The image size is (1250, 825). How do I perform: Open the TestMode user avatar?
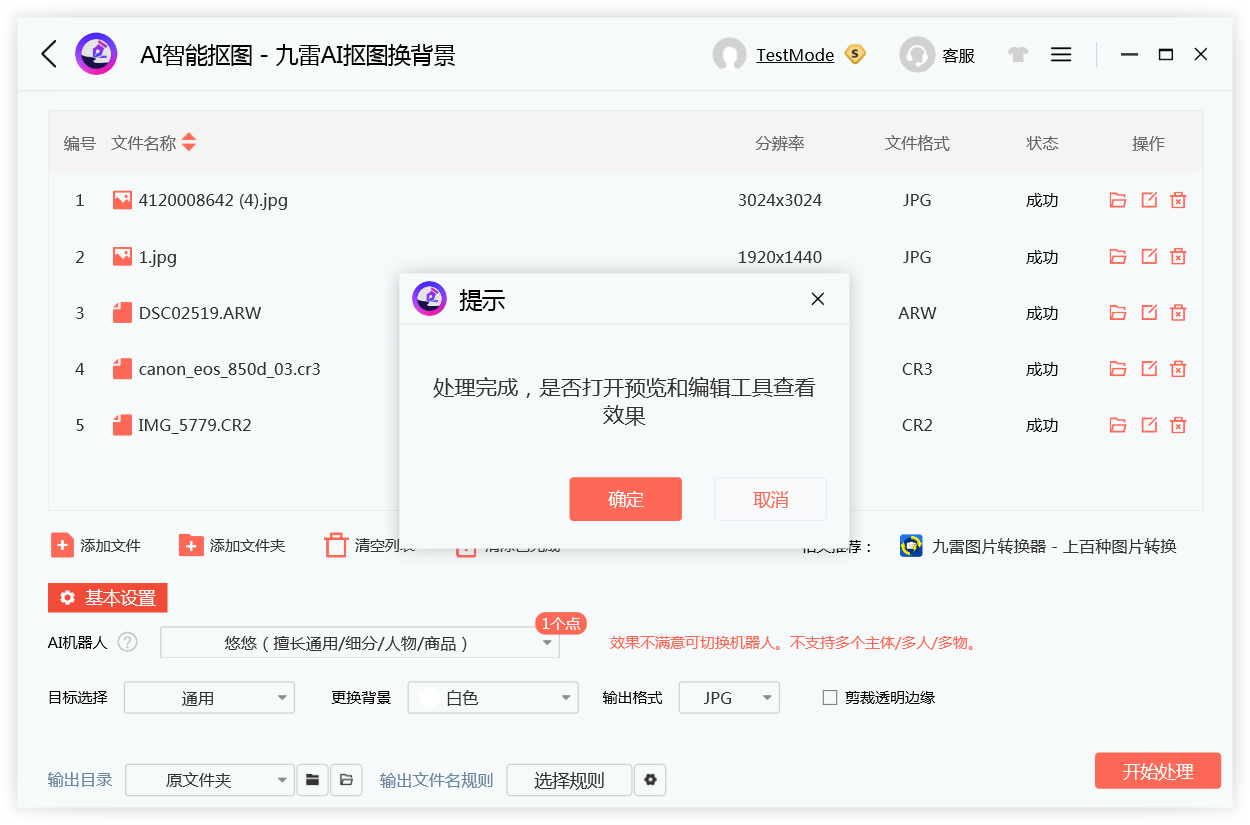[x=729, y=55]
